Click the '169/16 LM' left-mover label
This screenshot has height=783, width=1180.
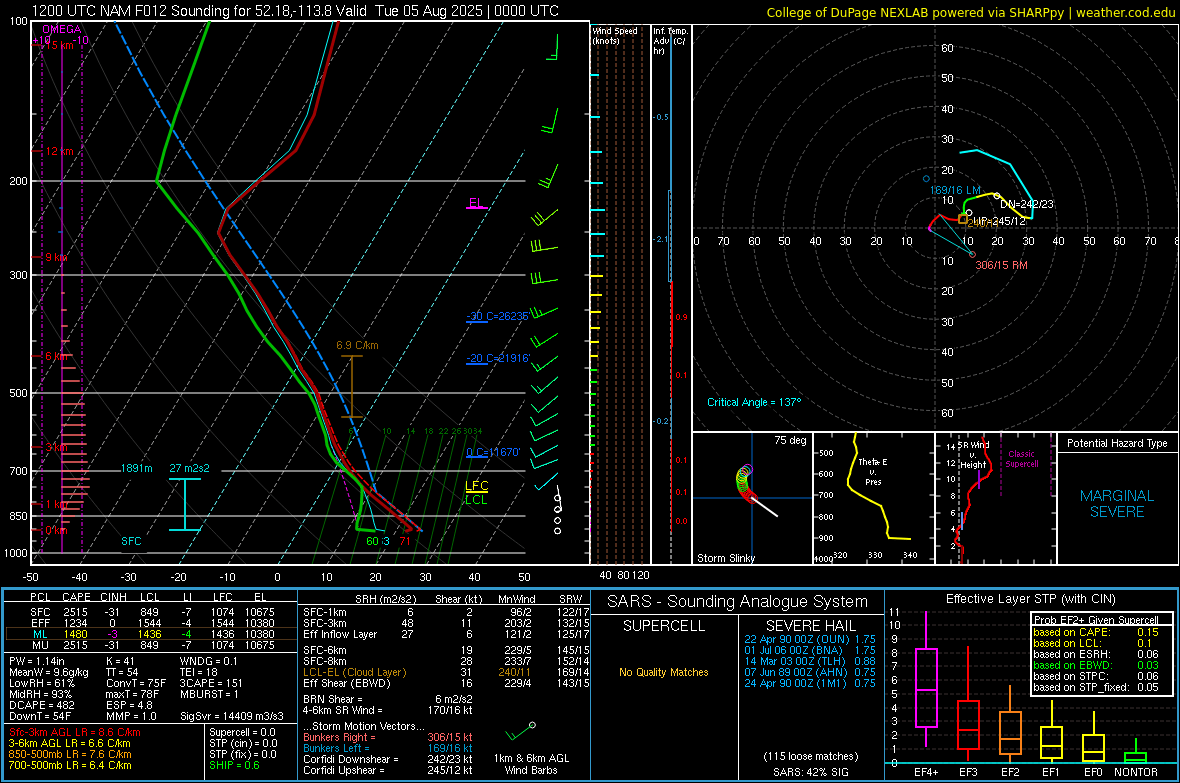(955, 190)
